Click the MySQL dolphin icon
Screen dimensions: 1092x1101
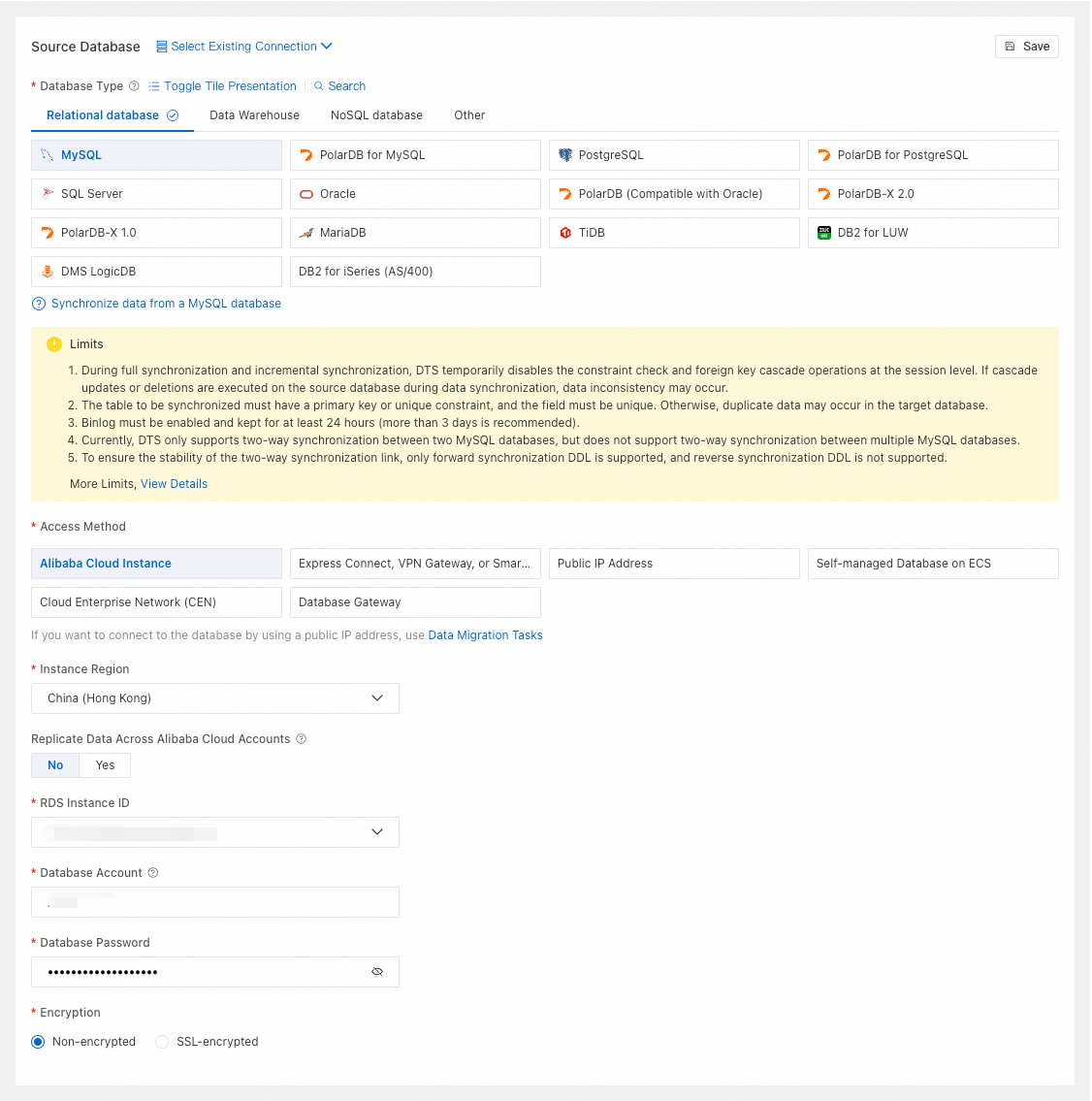47,155
